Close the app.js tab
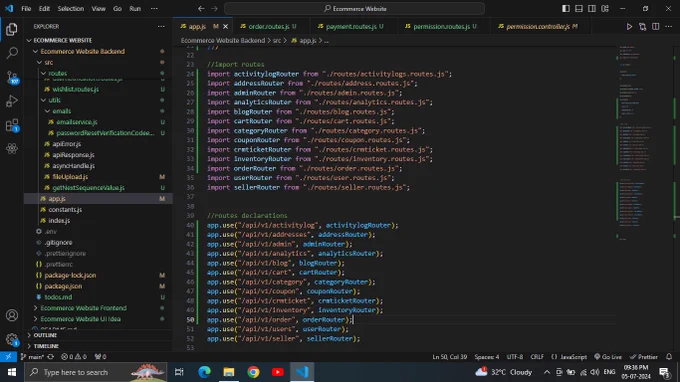The image size is (680, 382). (226, 26)
